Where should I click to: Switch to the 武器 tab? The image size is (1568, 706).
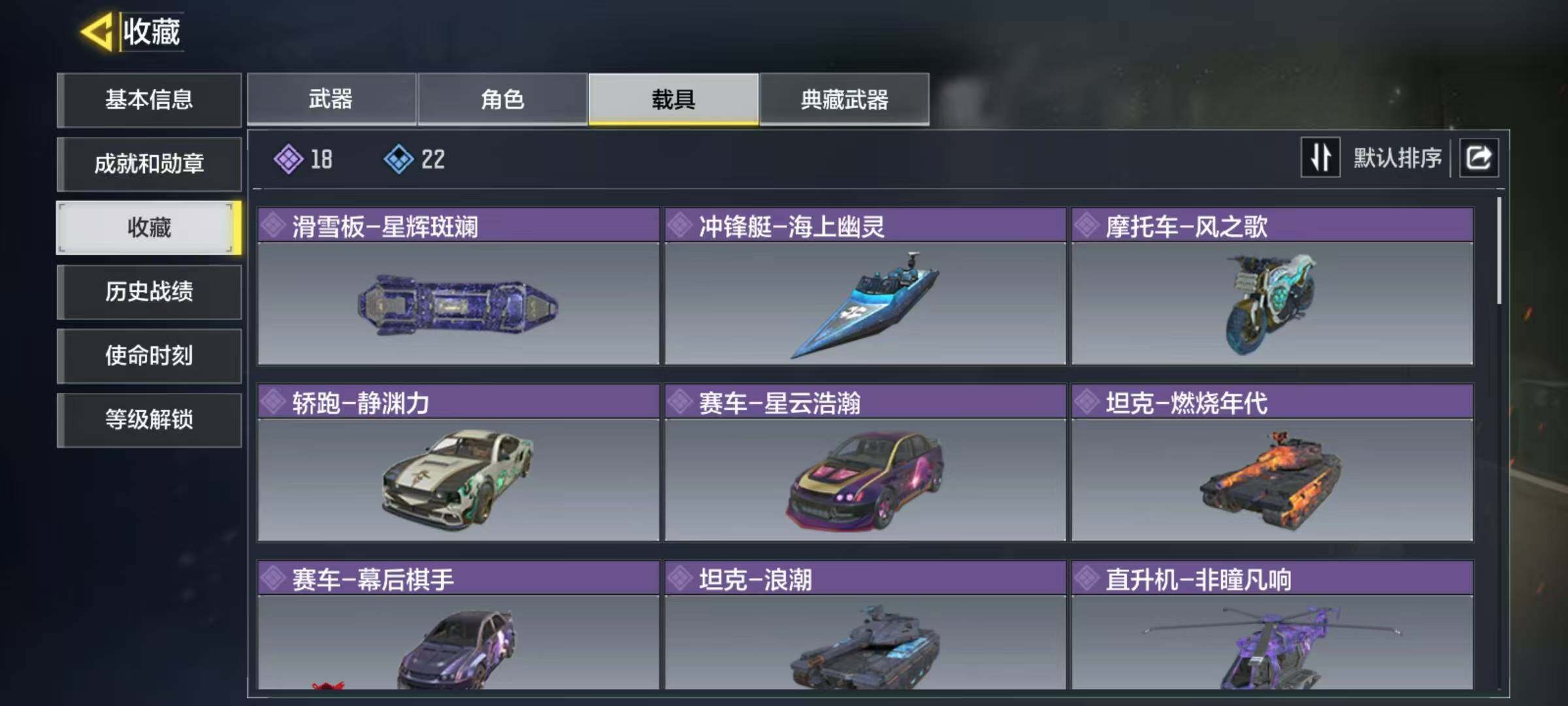coord(331,99)
